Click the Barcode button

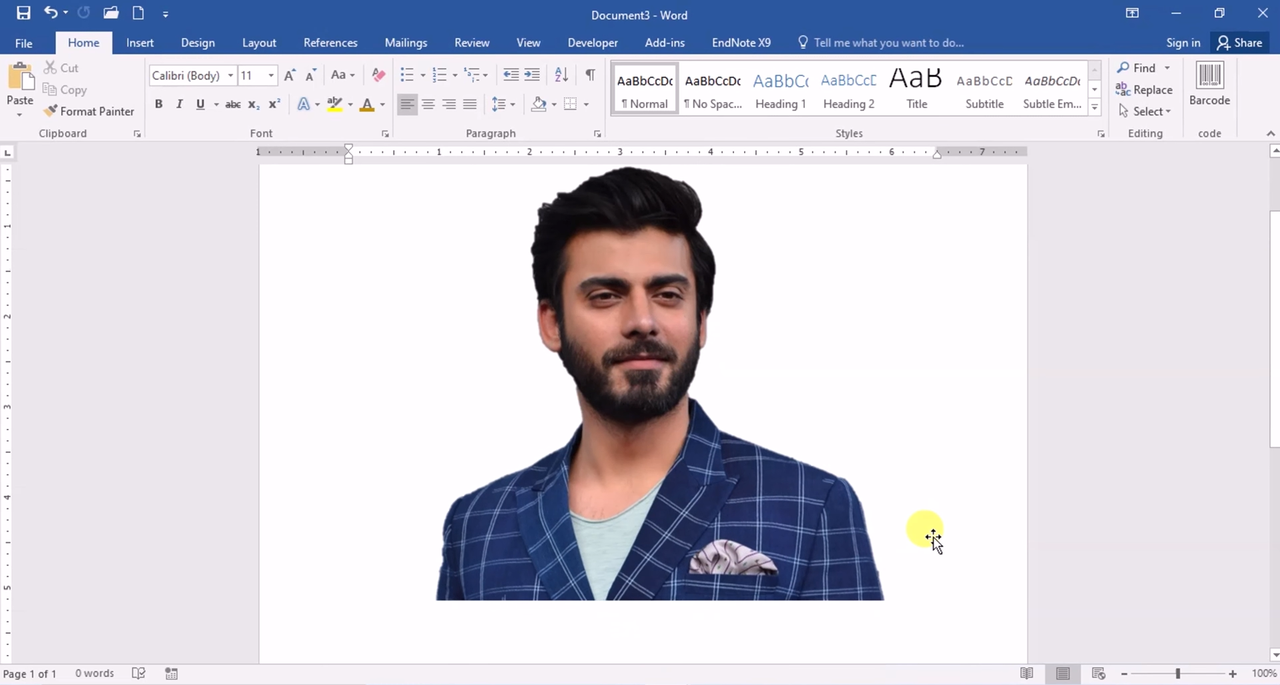1209,85
